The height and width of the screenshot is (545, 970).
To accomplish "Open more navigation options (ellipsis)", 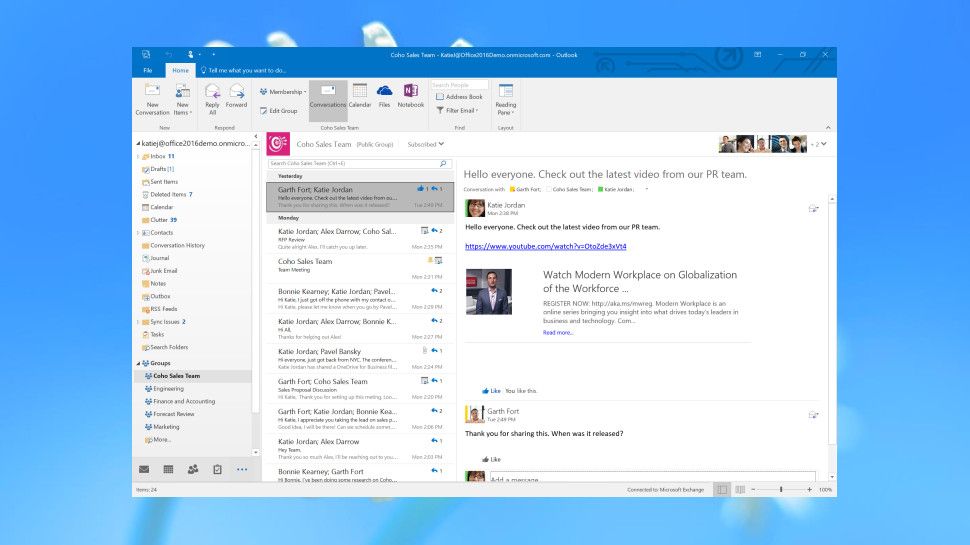I will tap(242, 470).
